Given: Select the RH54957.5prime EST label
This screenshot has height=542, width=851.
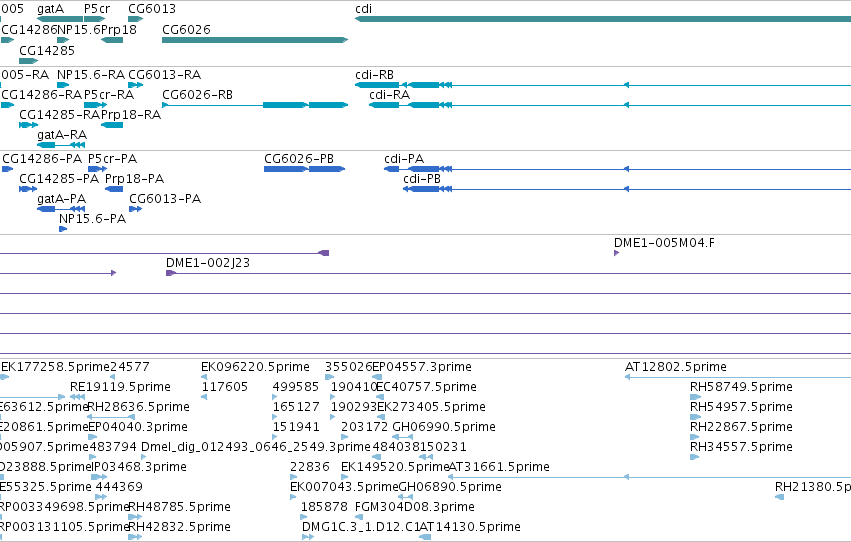Looking at the screenshot, I should [741, 407].
